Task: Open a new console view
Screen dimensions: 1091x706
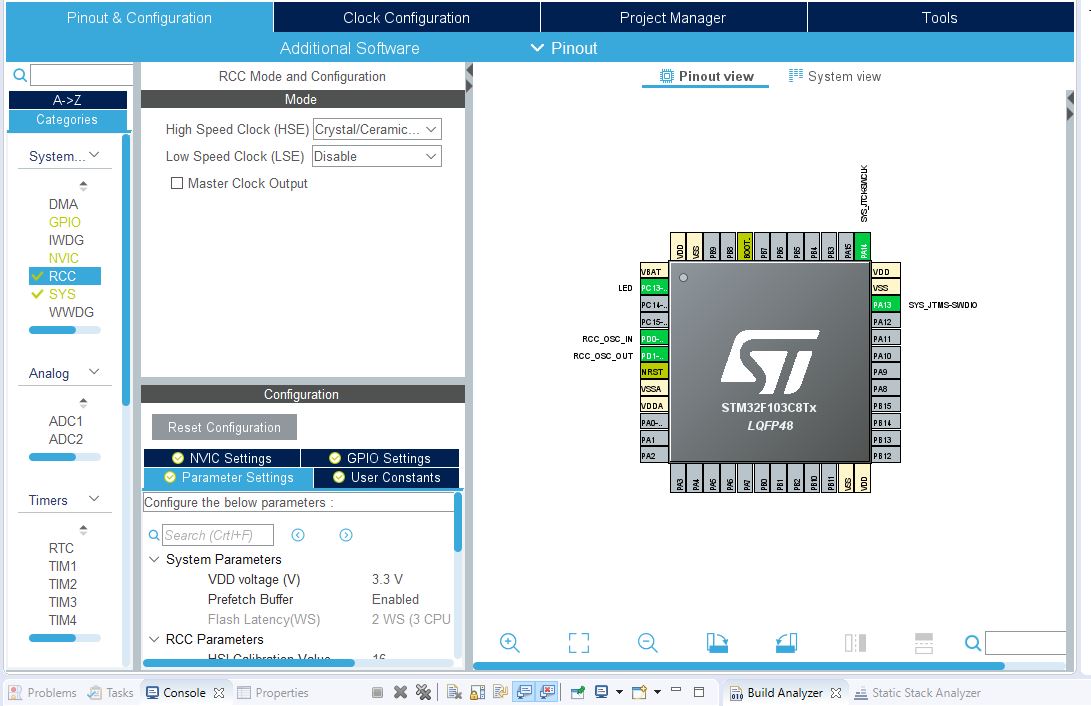Action: 639,692
